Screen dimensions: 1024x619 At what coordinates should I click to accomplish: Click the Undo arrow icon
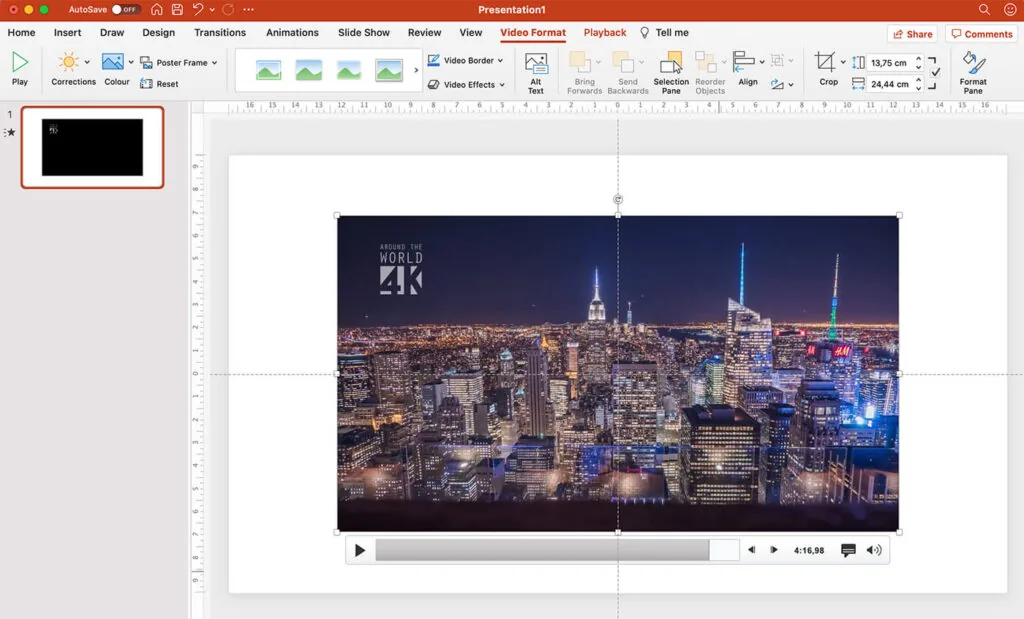click(x=198, y=10)
